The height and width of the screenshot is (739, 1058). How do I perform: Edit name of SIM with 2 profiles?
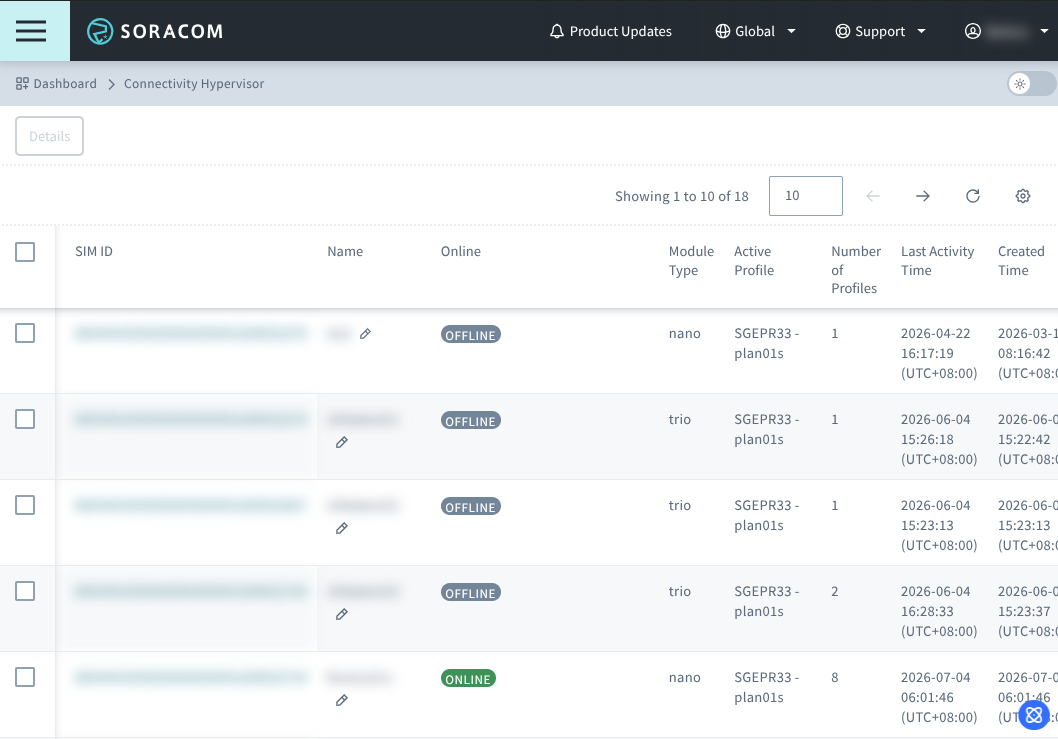click(x=342, y=614)
